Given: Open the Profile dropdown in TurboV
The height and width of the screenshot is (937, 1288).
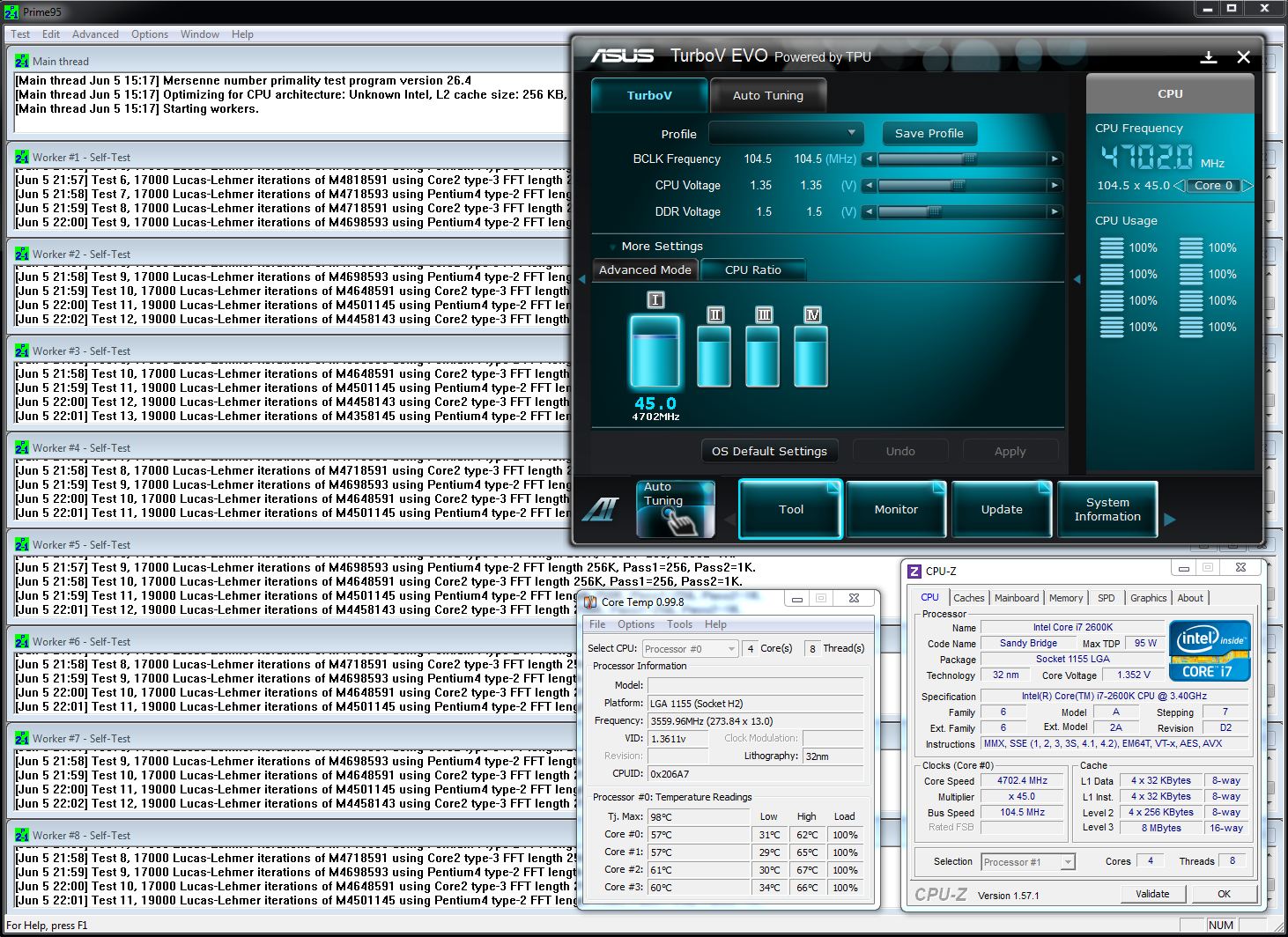Looking at the screenshot, I should [x=786, y=134].
